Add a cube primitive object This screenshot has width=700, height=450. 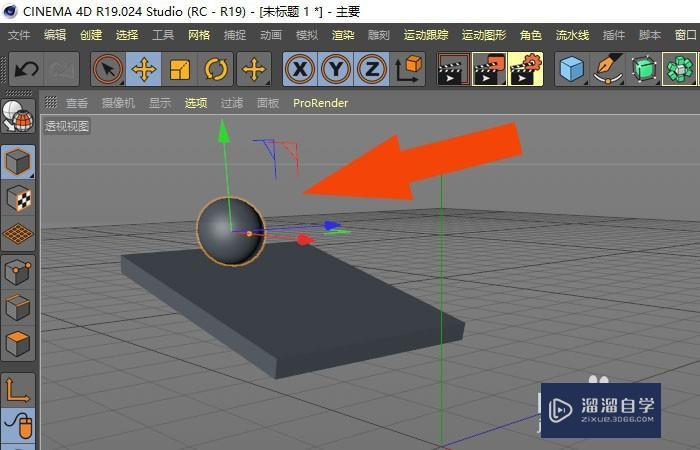[572, 70]
